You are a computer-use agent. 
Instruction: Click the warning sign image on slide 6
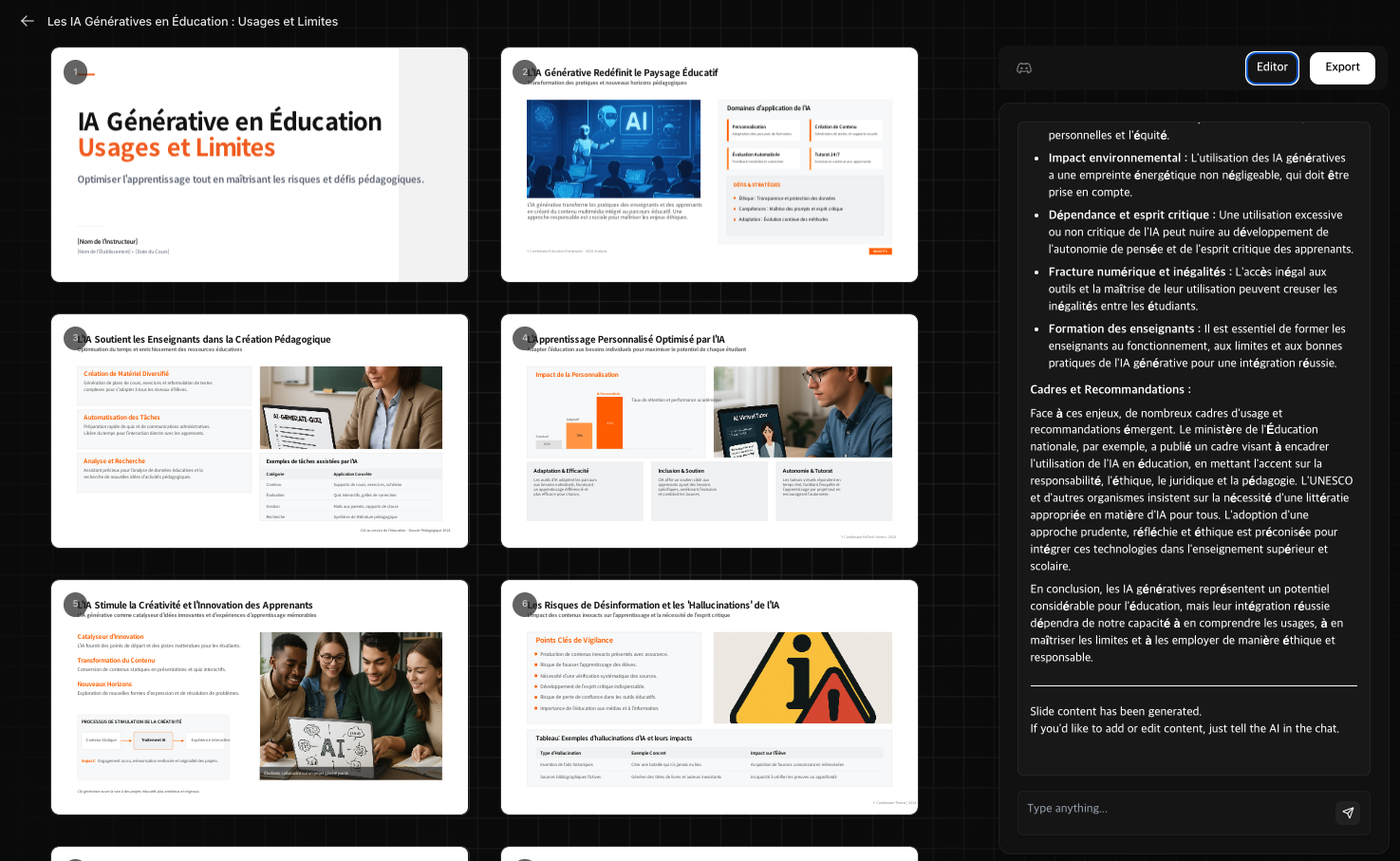tap(802, 678)
